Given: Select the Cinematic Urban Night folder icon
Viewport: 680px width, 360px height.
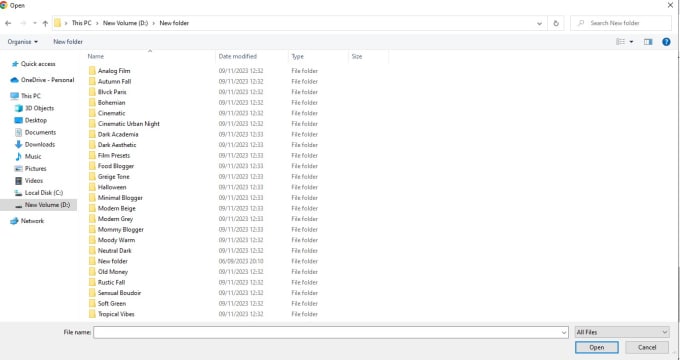Looking at the screenshot, I should [x=92, y=124].
